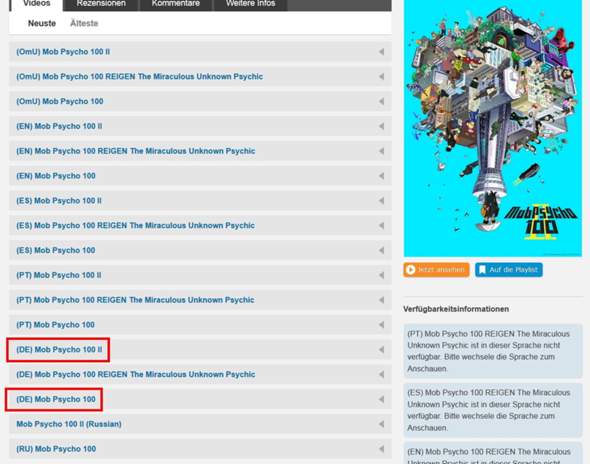
Task: Open (ES) Mob Psycho 100 II link
Action: [x=59, y=201]
